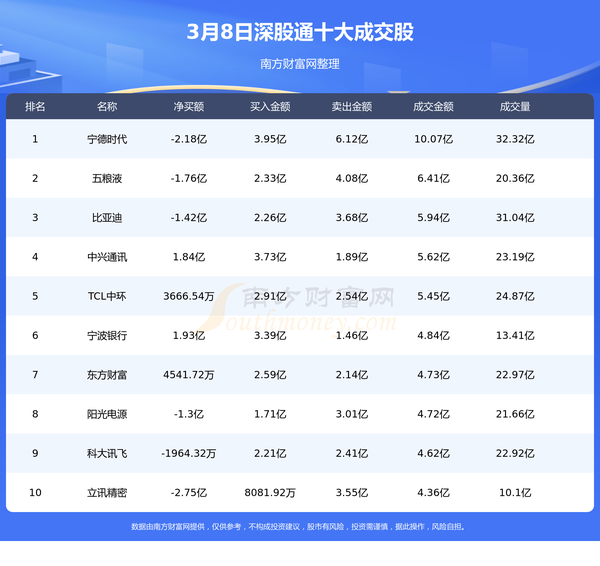Click sell amount 3.68亿
Screen dimensions: 600x566
(352, 218)
